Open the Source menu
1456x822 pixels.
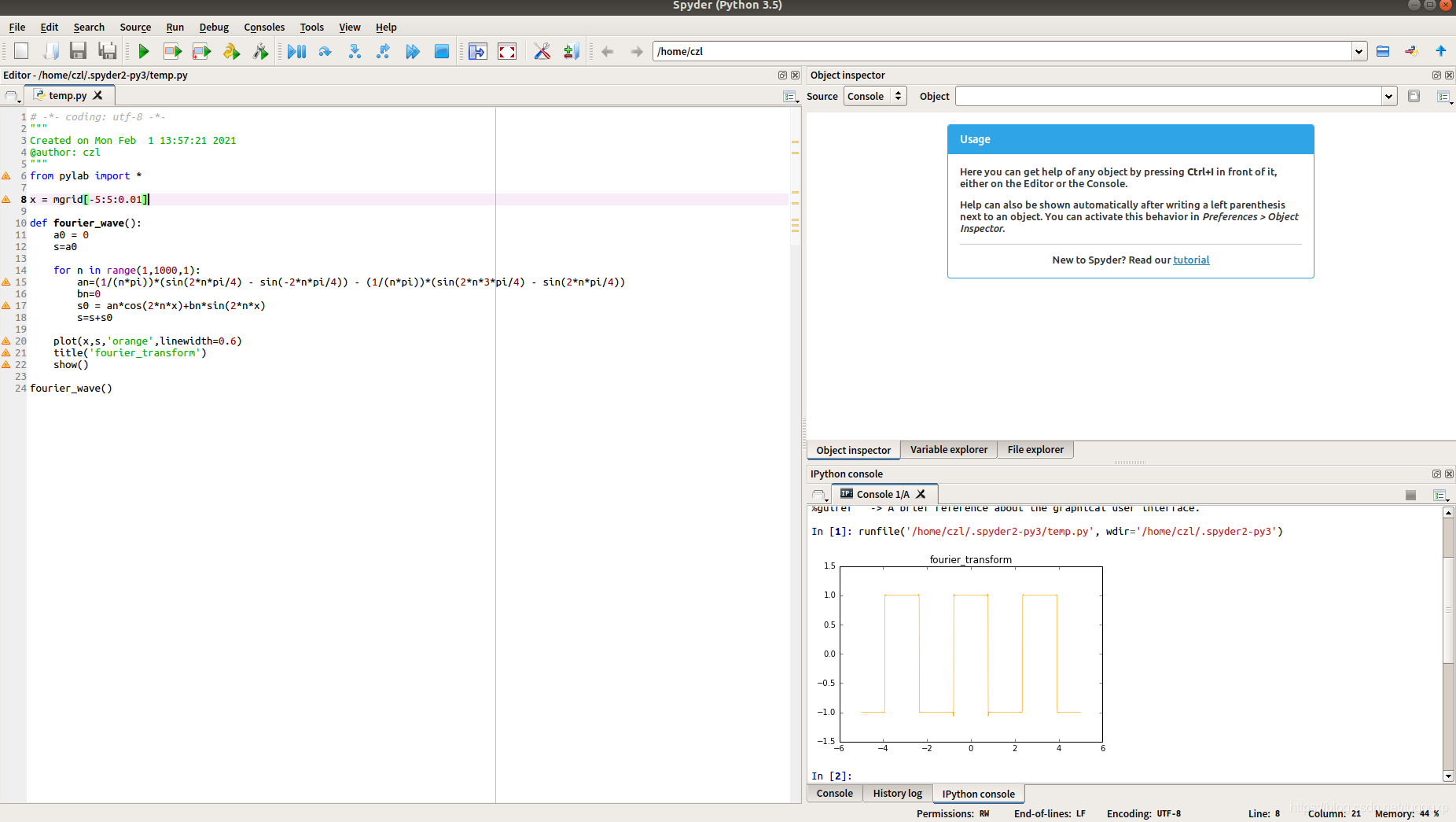(135, 27)
